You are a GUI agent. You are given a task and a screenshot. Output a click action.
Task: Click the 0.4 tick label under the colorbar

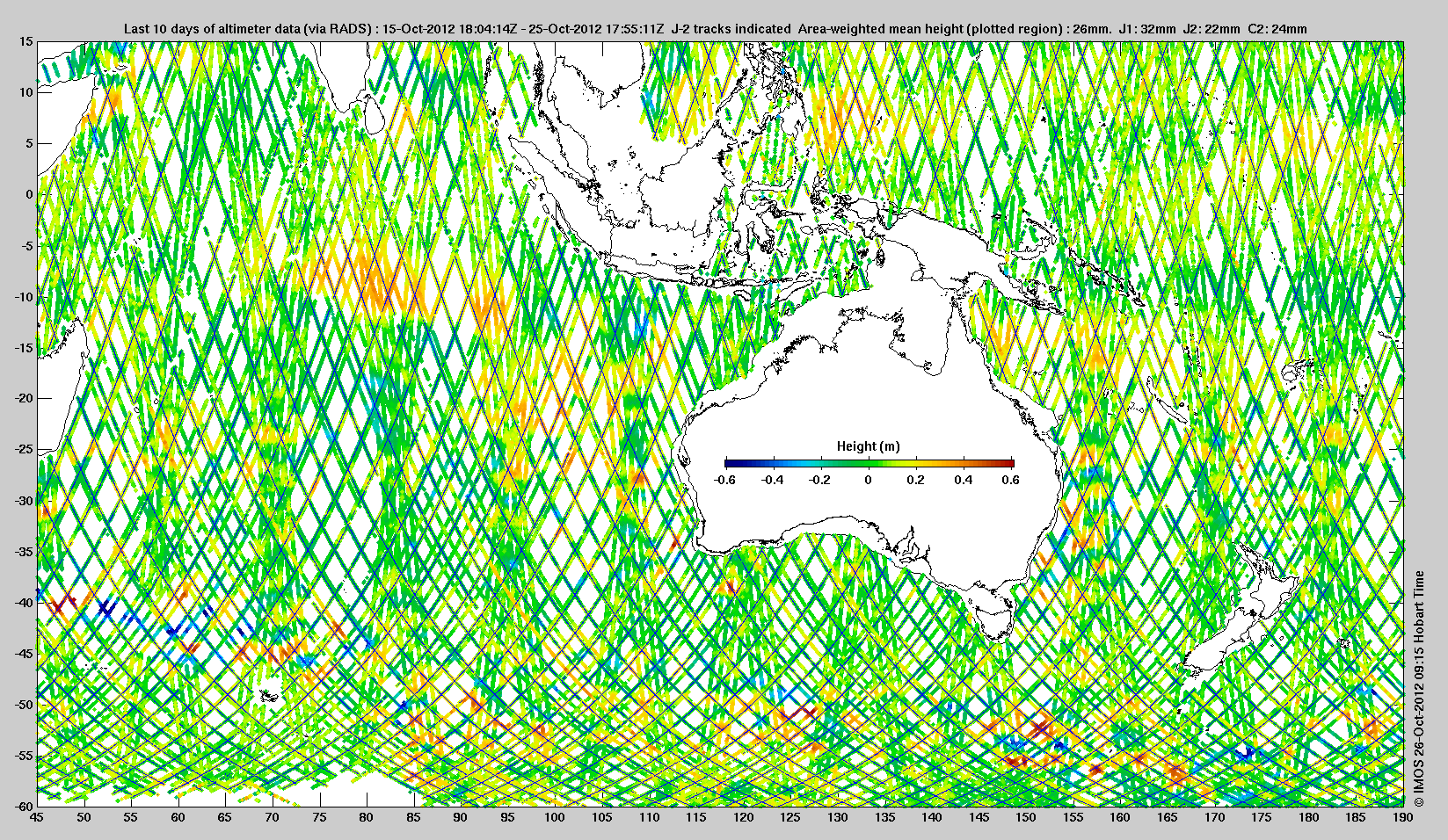click(963, 480)
